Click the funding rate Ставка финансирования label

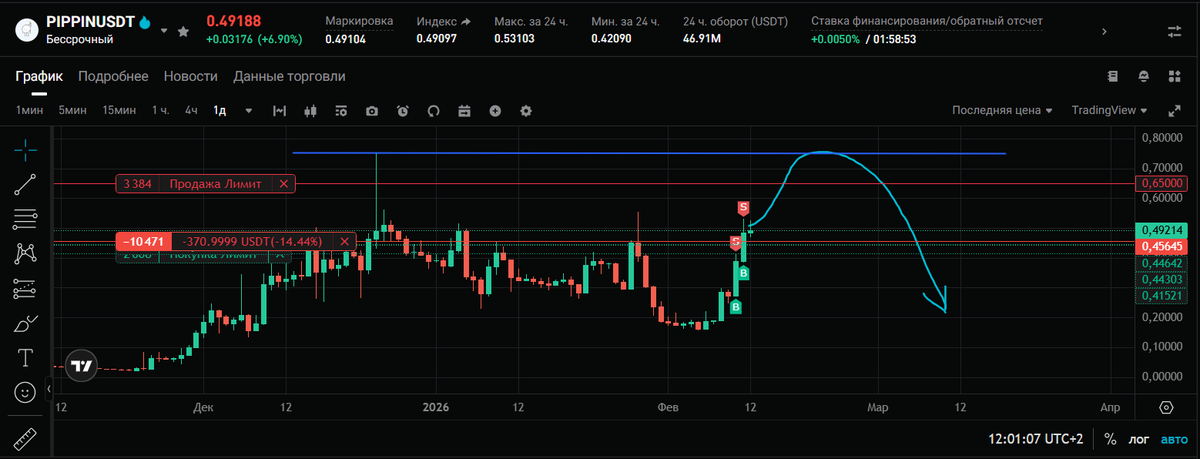927,21
